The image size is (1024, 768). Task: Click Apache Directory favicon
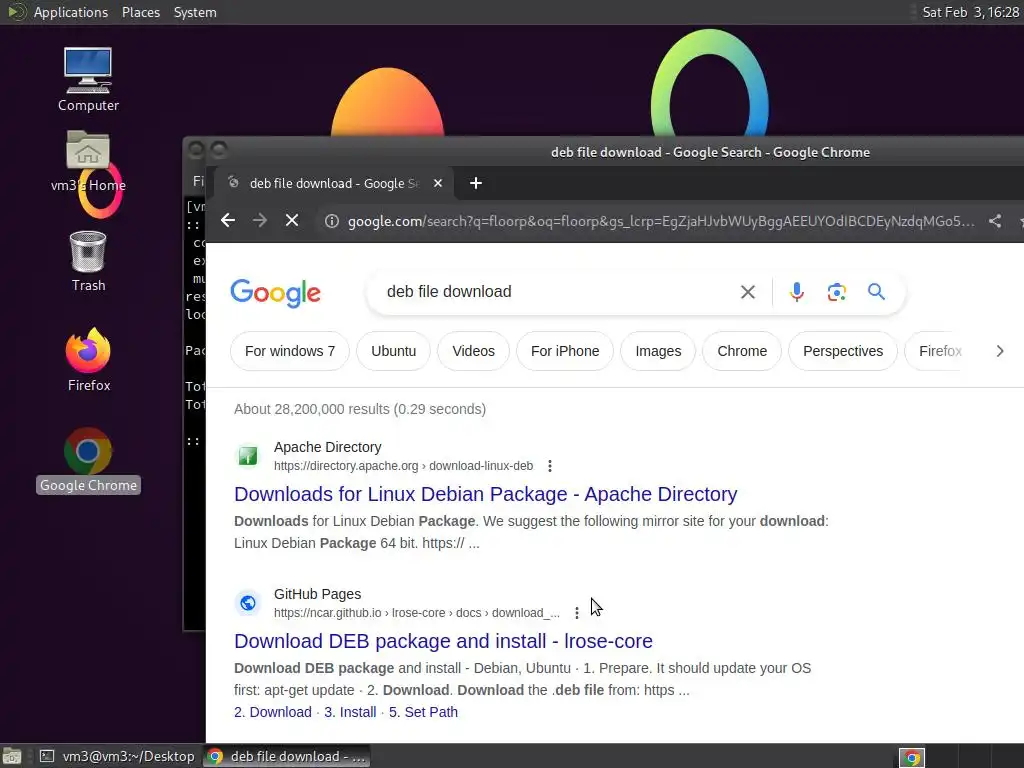[248, 456]
